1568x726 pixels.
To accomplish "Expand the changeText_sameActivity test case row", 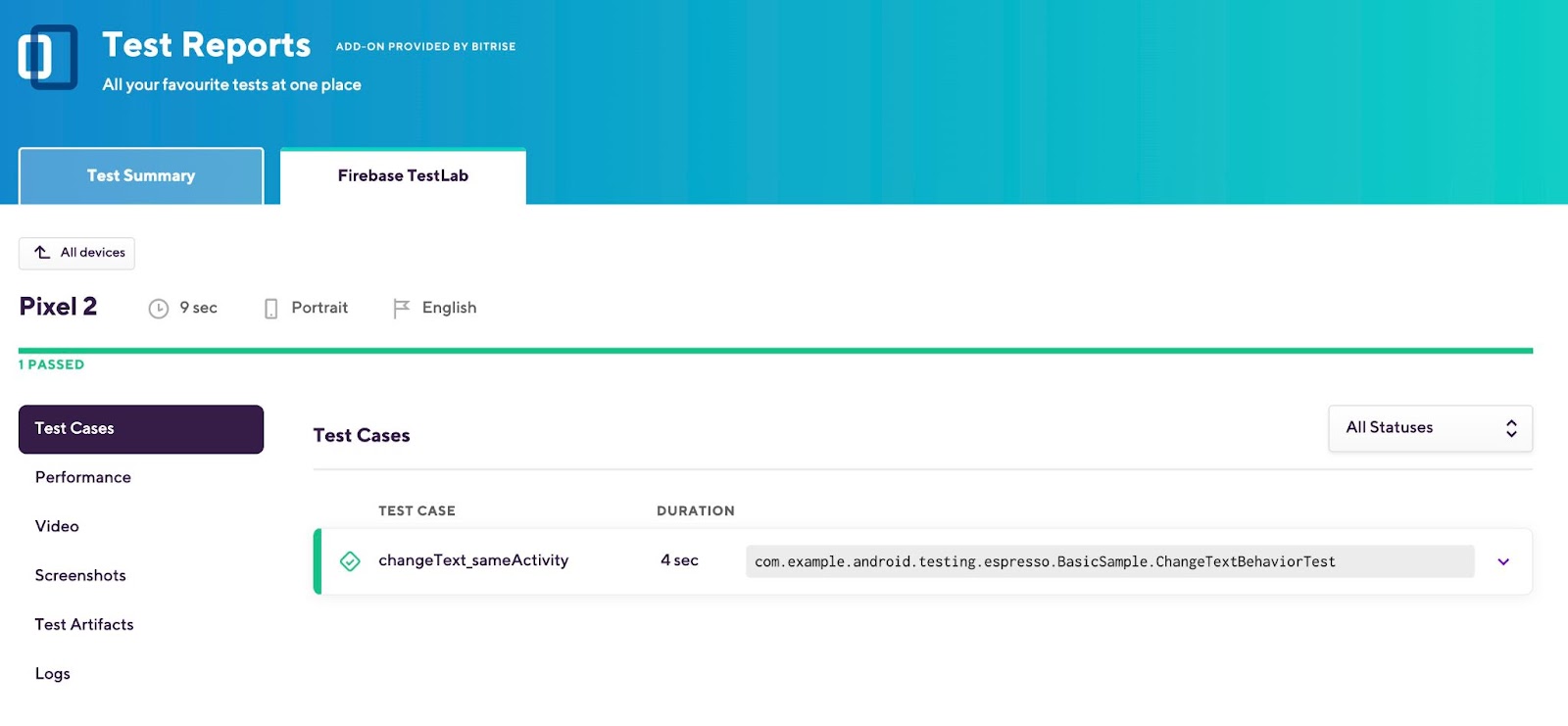I will (1503, 561).
